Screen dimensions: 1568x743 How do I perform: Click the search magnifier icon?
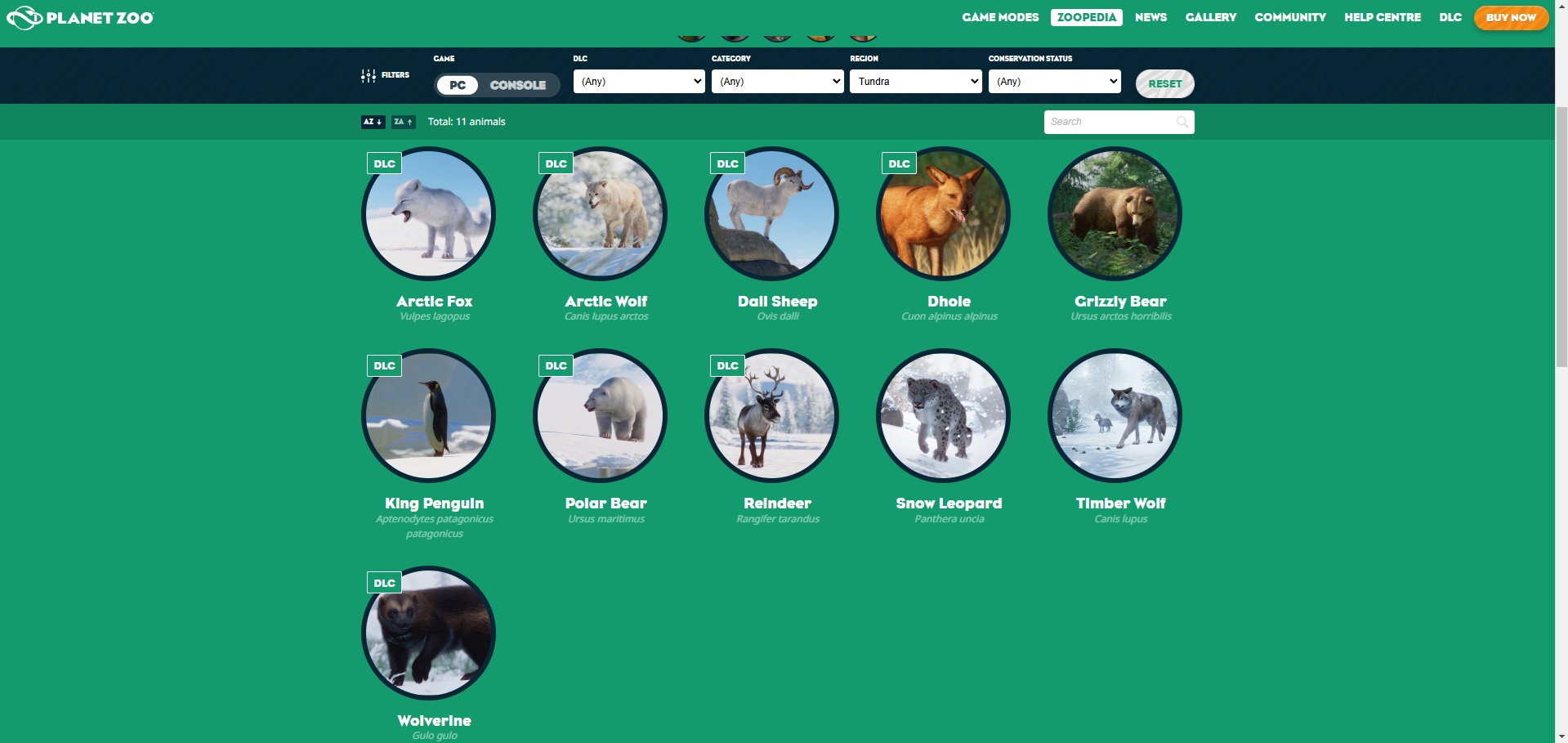click(x=1182, y=122)
